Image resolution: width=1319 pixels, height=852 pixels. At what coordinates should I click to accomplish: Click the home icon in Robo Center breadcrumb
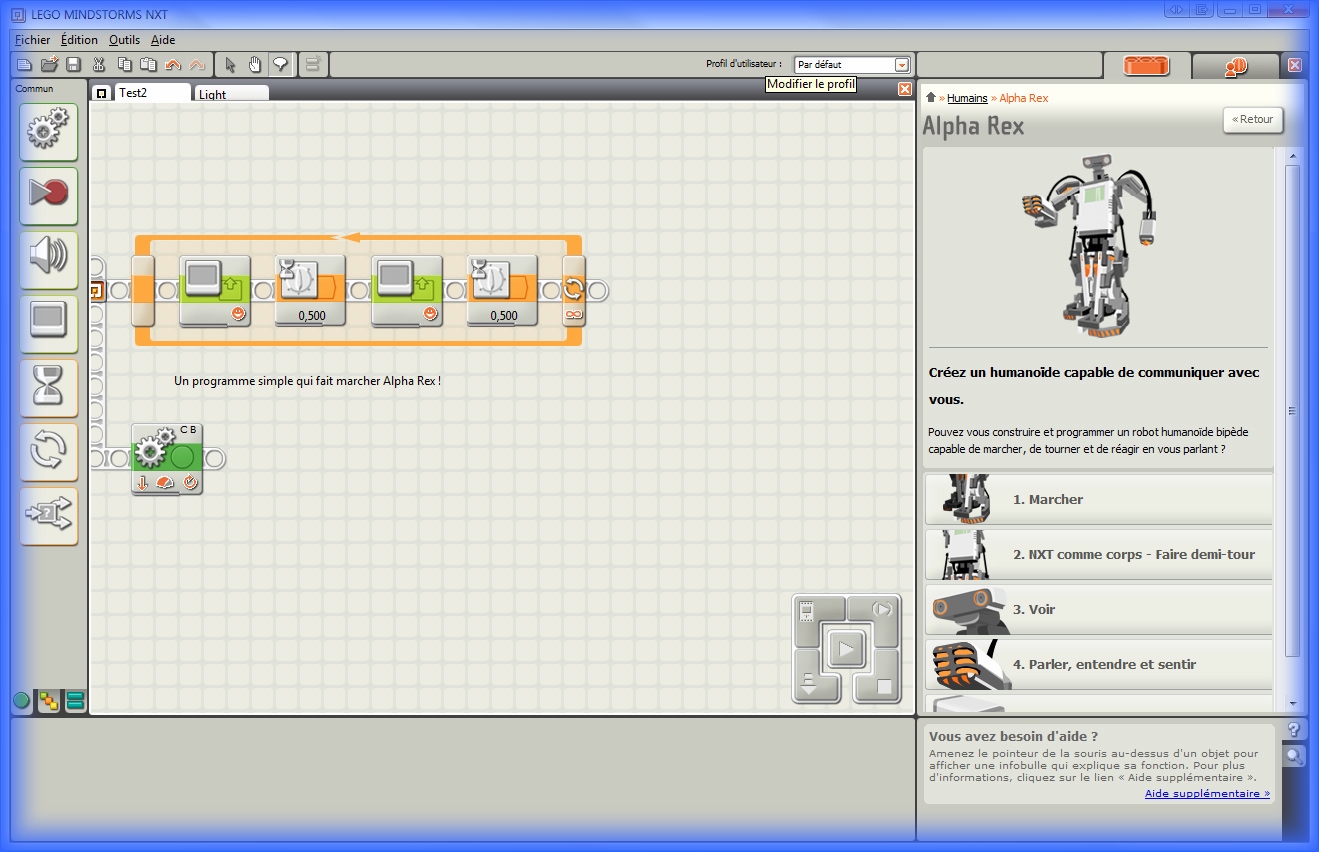(931, 98)
